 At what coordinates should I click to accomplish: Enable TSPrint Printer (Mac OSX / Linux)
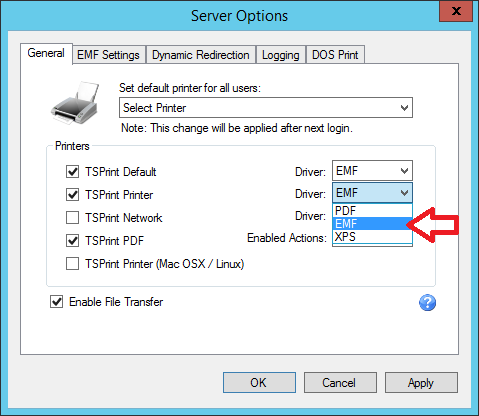[x=72, y=263]
